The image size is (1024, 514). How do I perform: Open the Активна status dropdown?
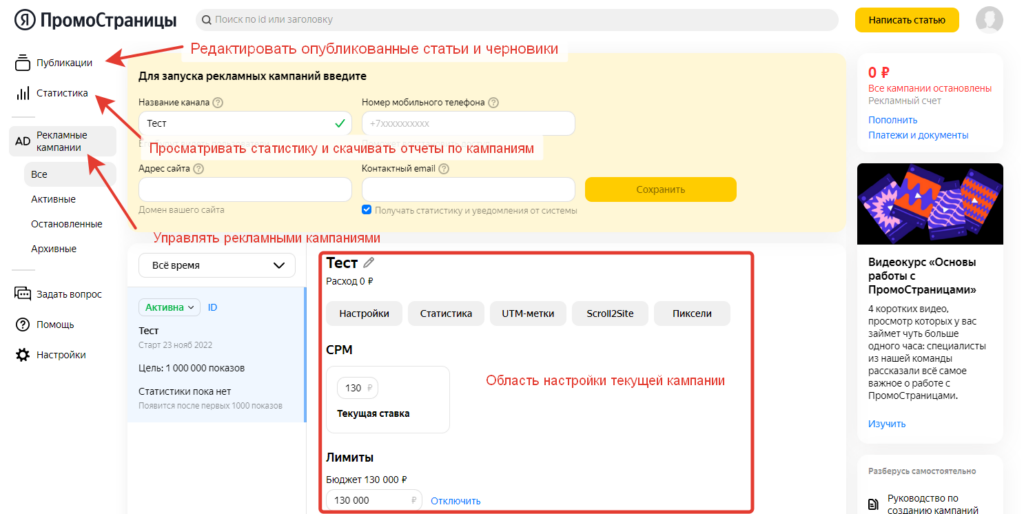coord(170,308)
